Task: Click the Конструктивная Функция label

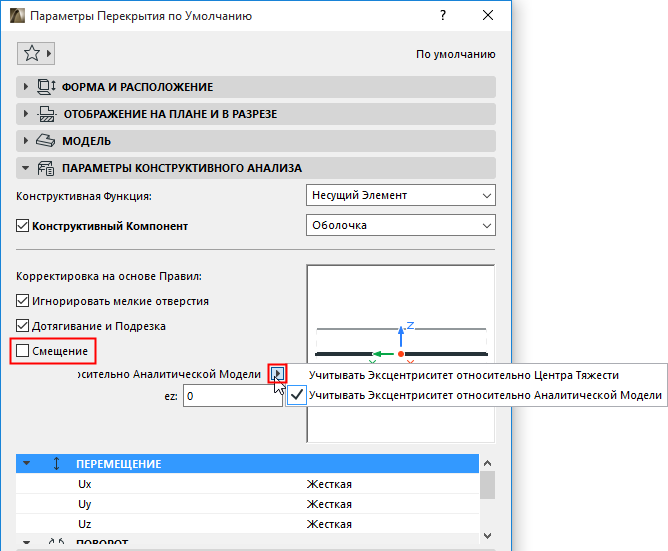Action: point(84,196)
